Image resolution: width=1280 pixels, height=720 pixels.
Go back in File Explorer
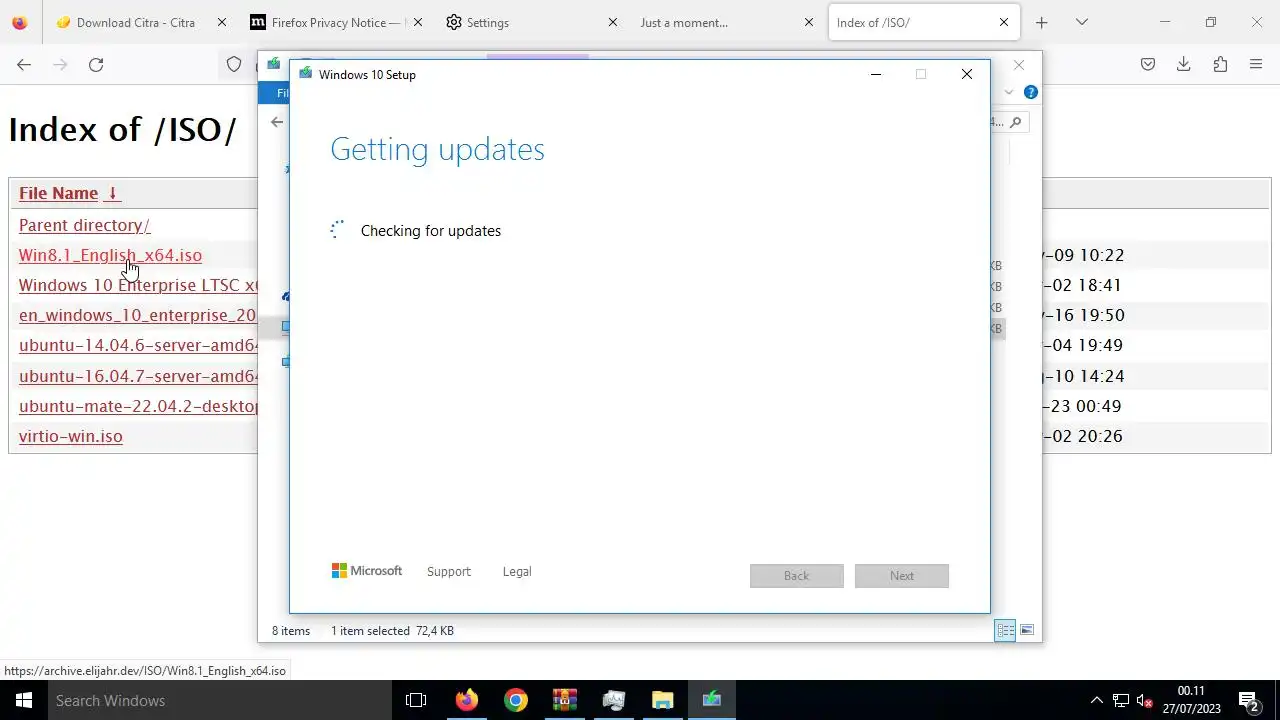point(277,122)
